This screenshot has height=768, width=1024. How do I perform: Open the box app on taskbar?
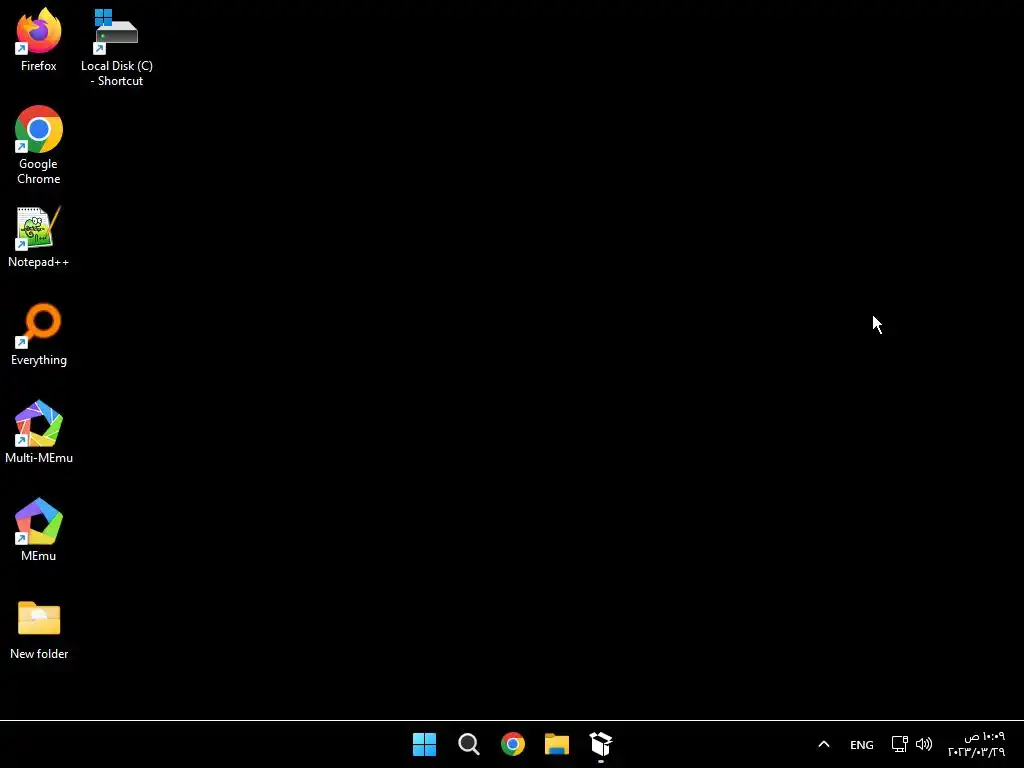601,744
